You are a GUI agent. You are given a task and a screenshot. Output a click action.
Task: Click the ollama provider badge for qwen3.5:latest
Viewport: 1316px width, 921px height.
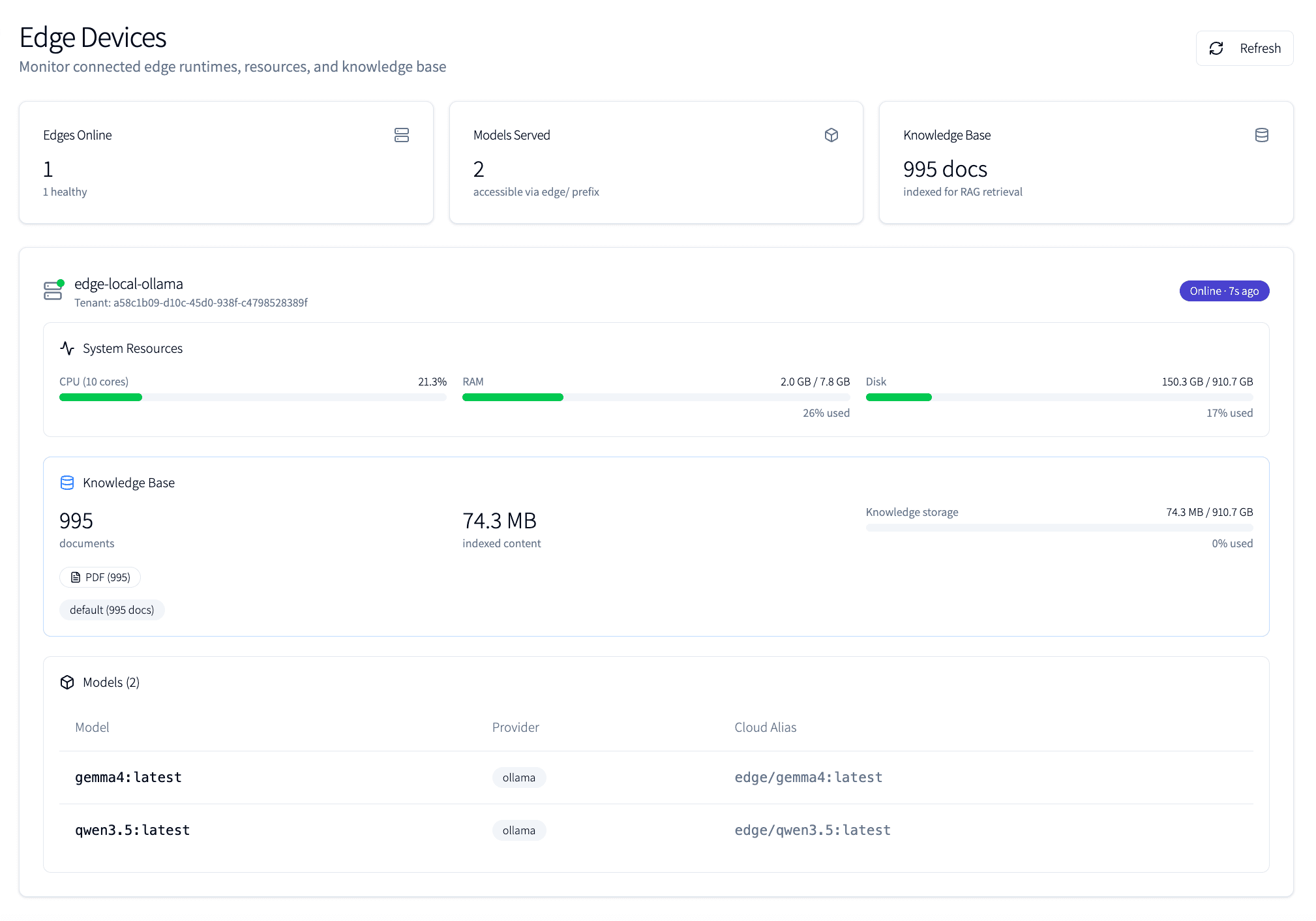519,830
